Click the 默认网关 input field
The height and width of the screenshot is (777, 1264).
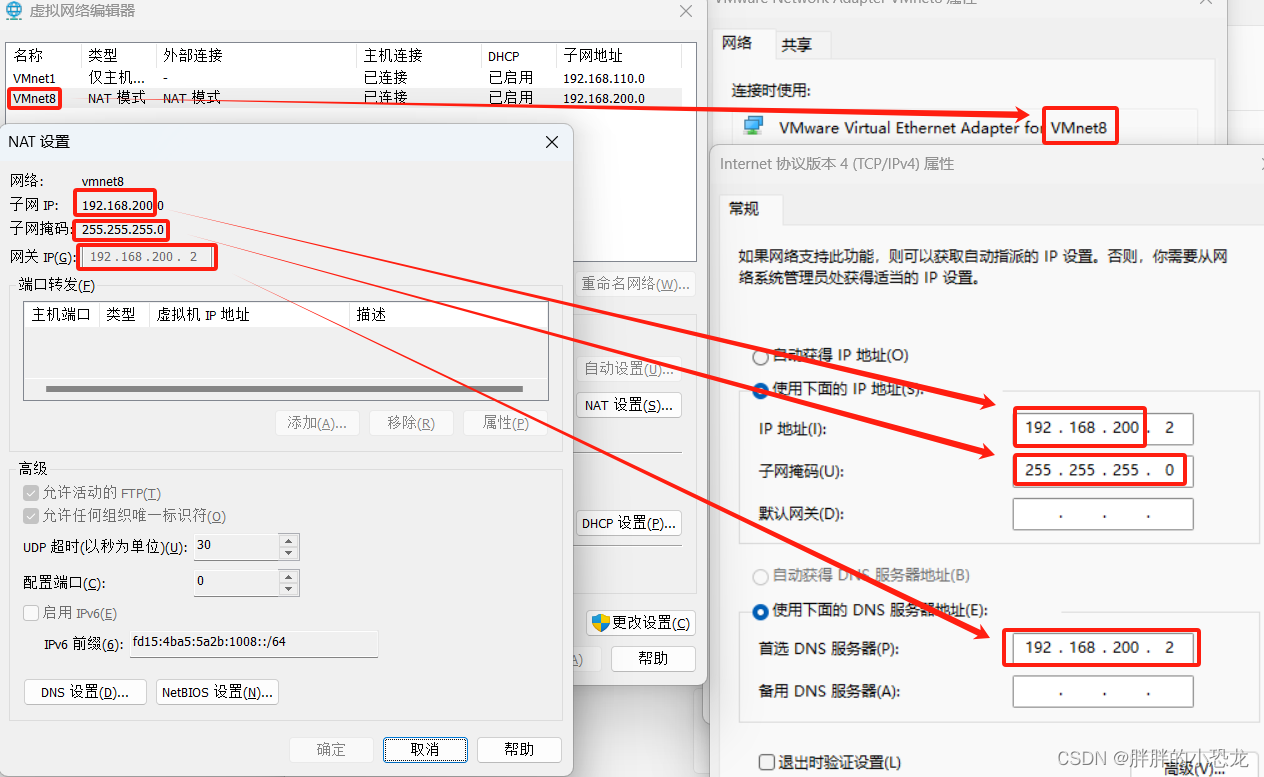pyautogui.click(x=1102, y=514)
